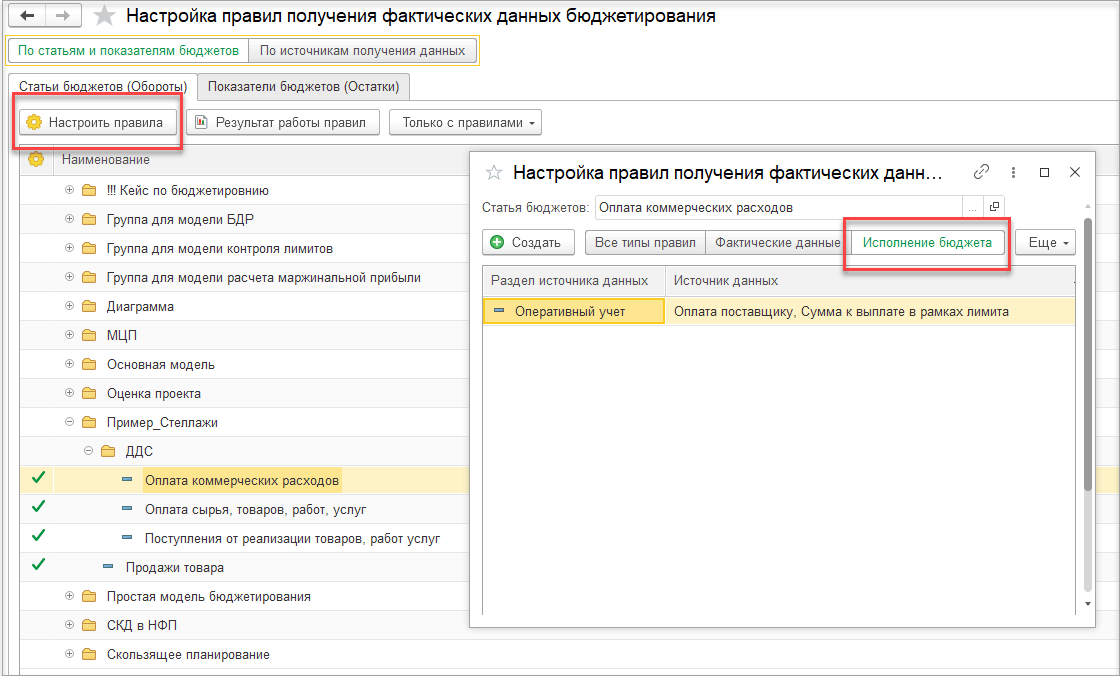This screenshot has height=676, width=1120.
Task: Select the Все типы правил filter
Action: point(645,242)
